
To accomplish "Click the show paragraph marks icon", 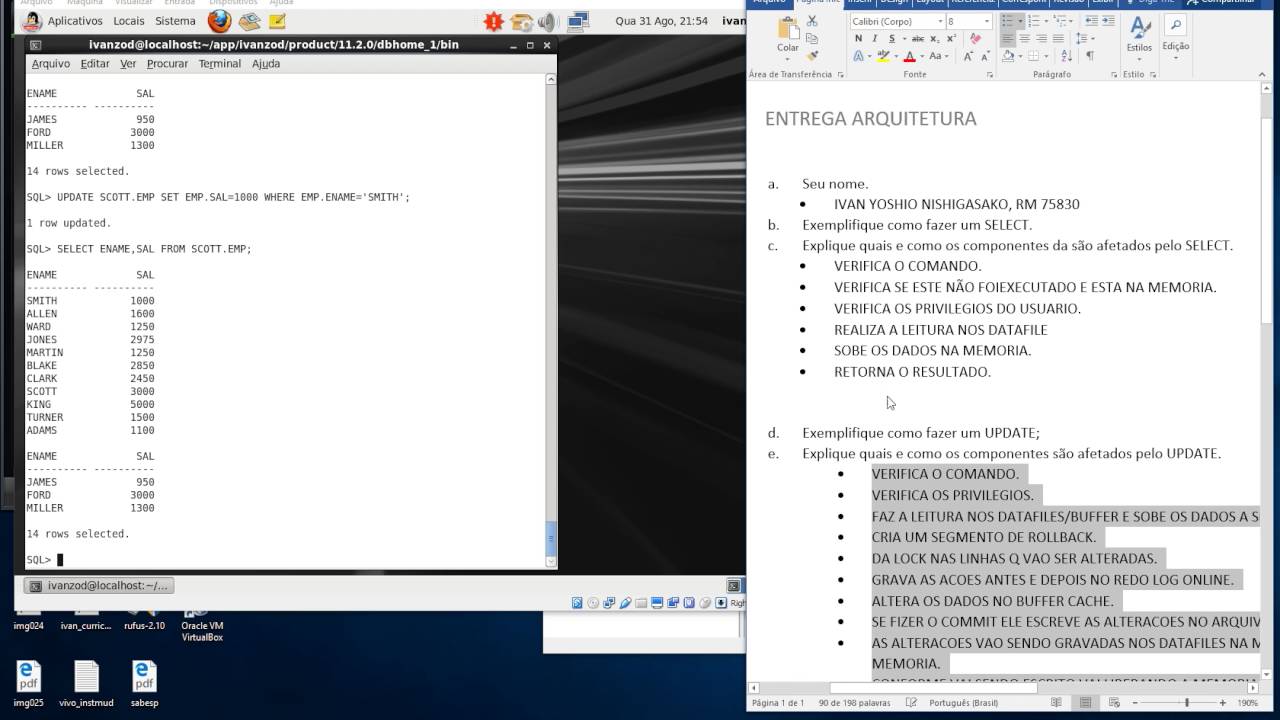I will 1090,56.
